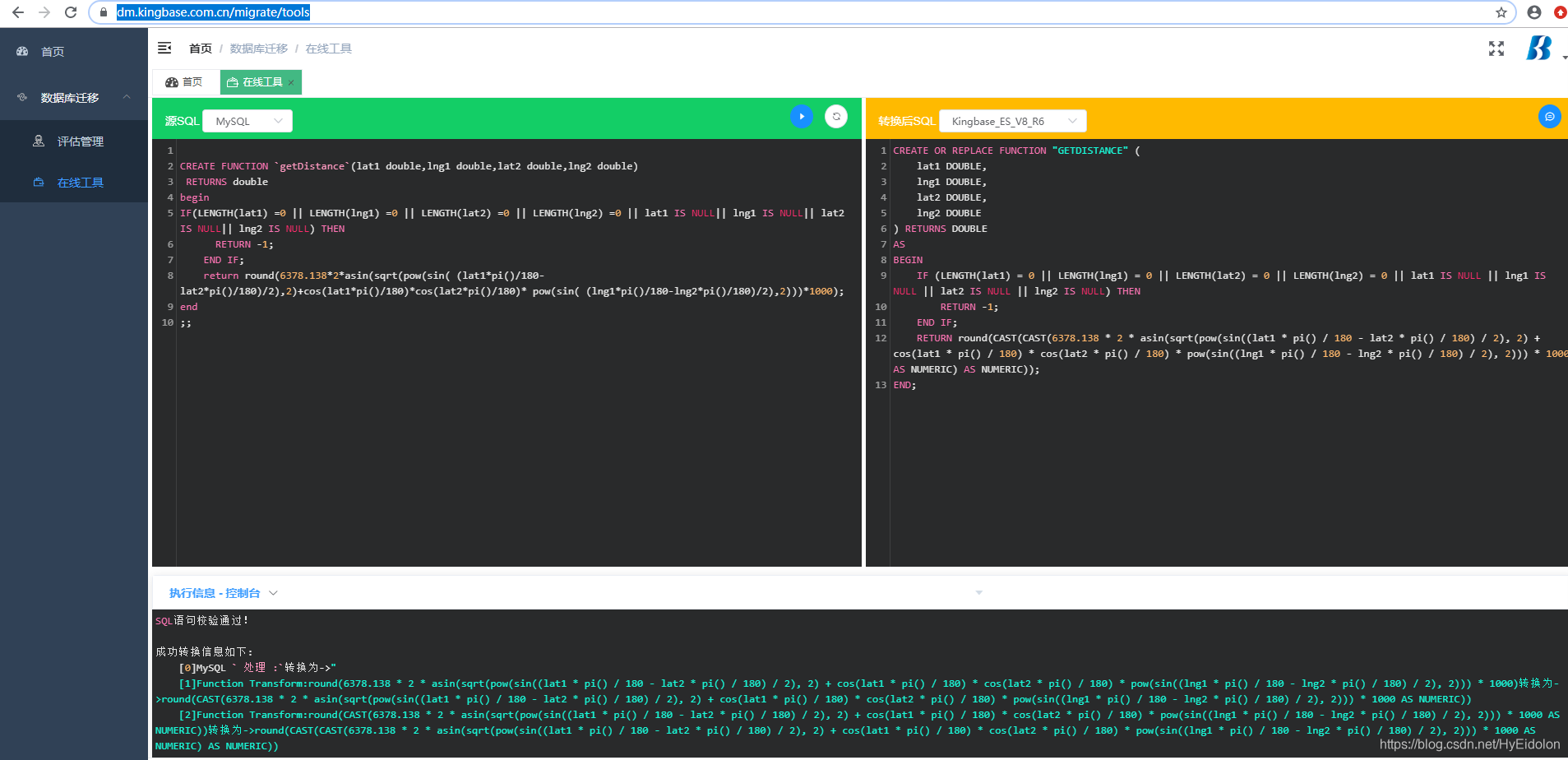This screenshot has height=760, width=1568.
Task: Collapse the 执行信息 console chevron
Action: (x=274, y=593)
